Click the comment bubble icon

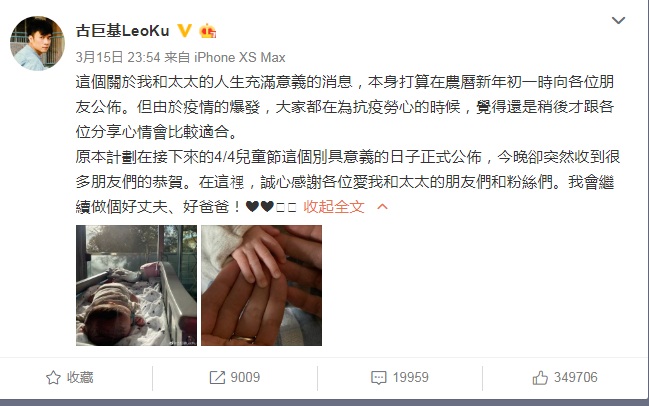tap(379, 377)
